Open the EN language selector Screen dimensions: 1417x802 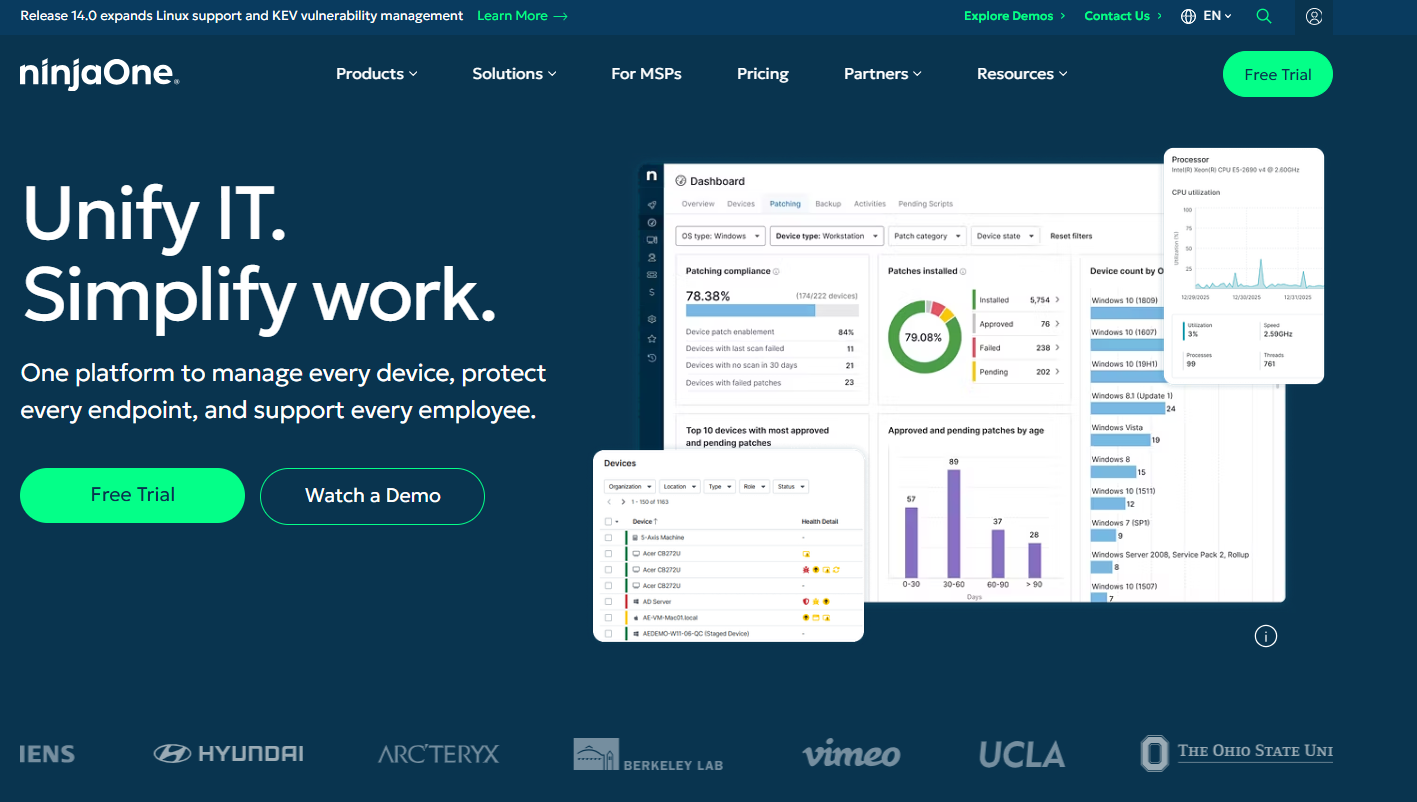pos(1206,16)
